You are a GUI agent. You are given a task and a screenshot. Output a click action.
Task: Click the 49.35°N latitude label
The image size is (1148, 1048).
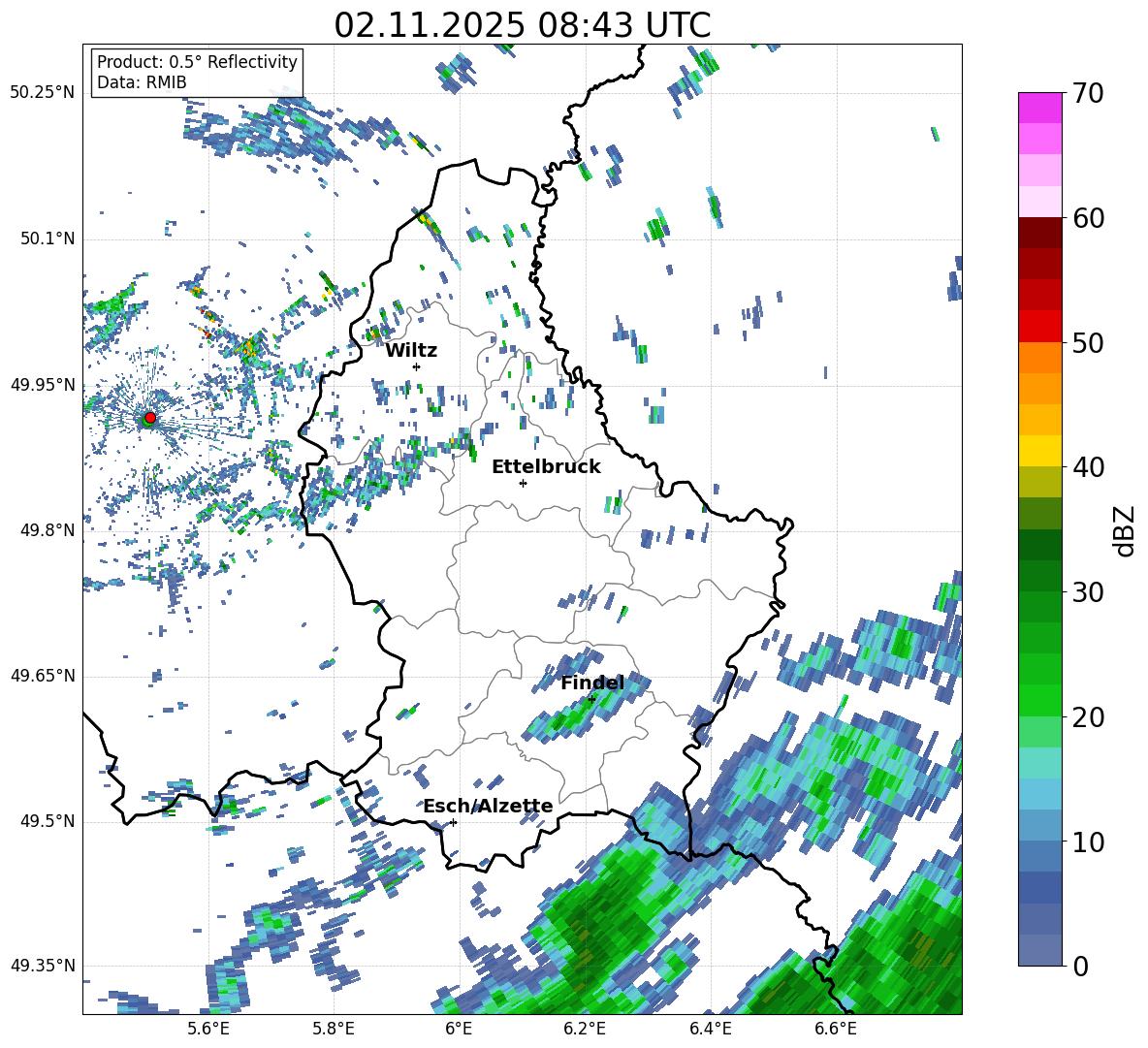43,966
